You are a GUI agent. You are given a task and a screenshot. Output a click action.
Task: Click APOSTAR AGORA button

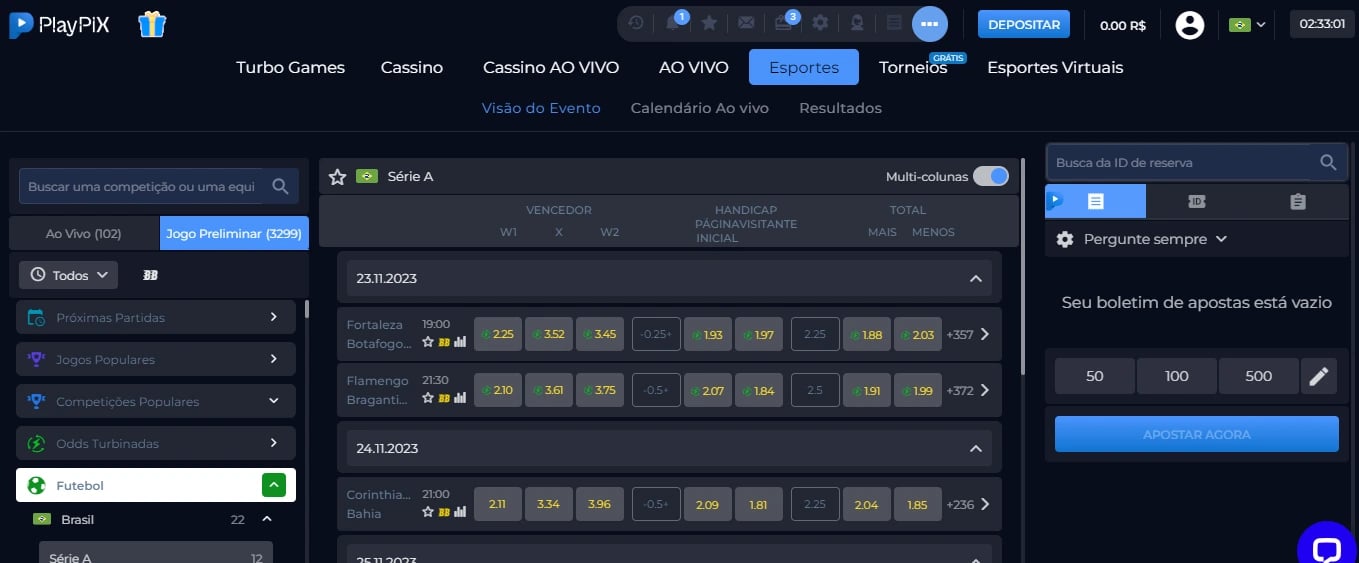pos(1196,434)
